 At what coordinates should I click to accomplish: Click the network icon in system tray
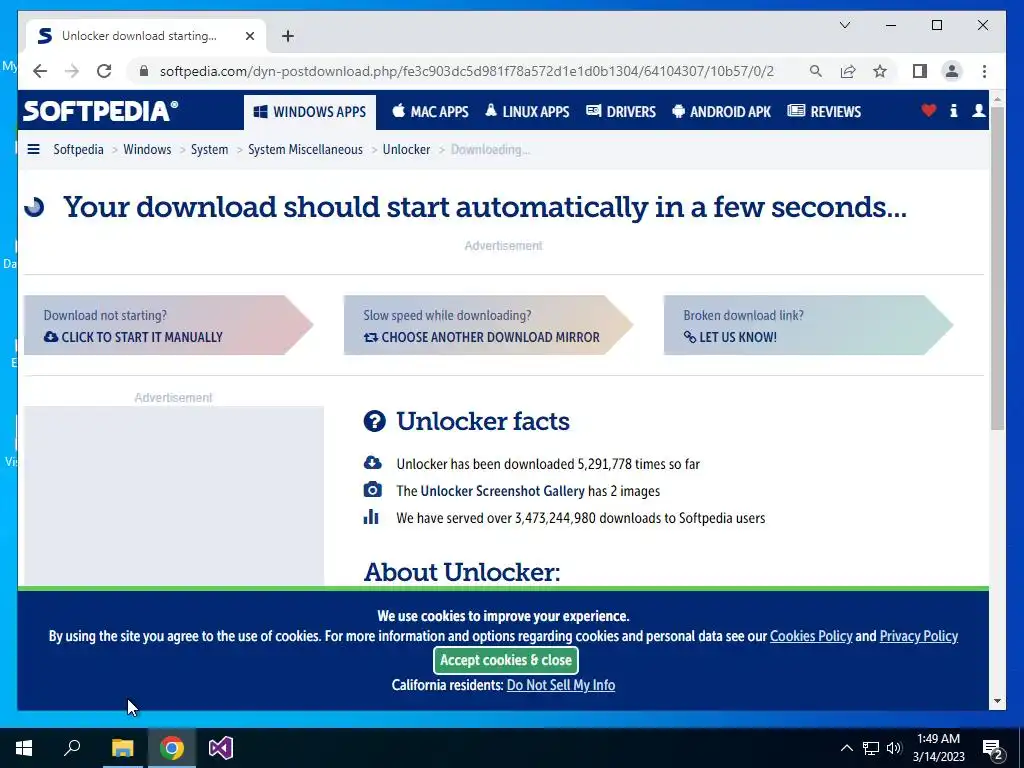click(871, 748)
